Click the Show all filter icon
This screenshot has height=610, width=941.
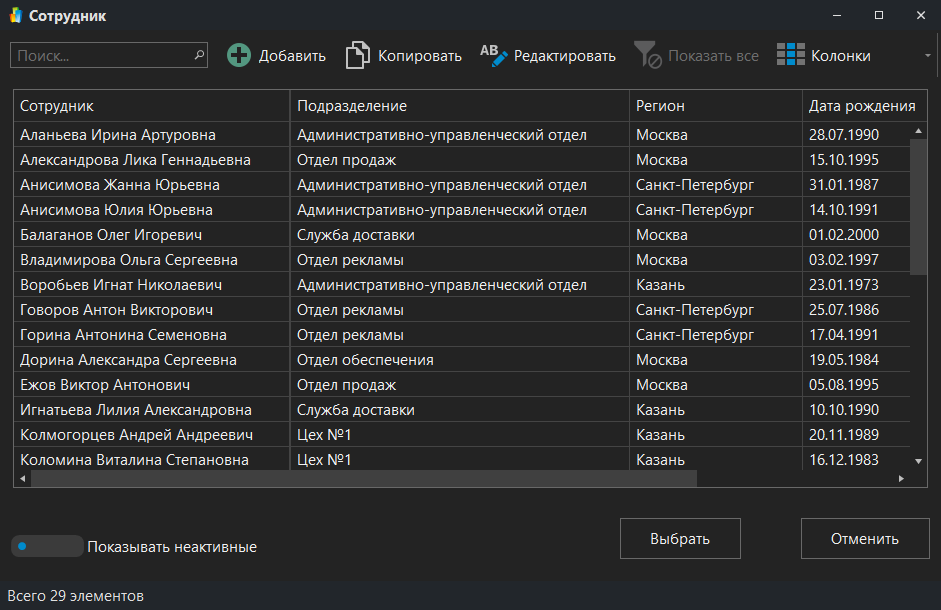coord(648,56)
